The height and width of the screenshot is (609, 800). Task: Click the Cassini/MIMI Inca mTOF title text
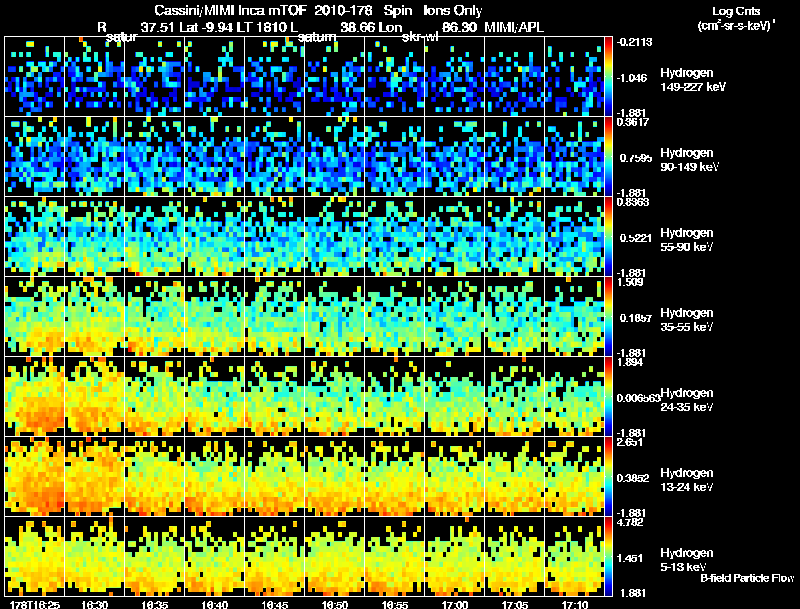[x=231, y=11]
